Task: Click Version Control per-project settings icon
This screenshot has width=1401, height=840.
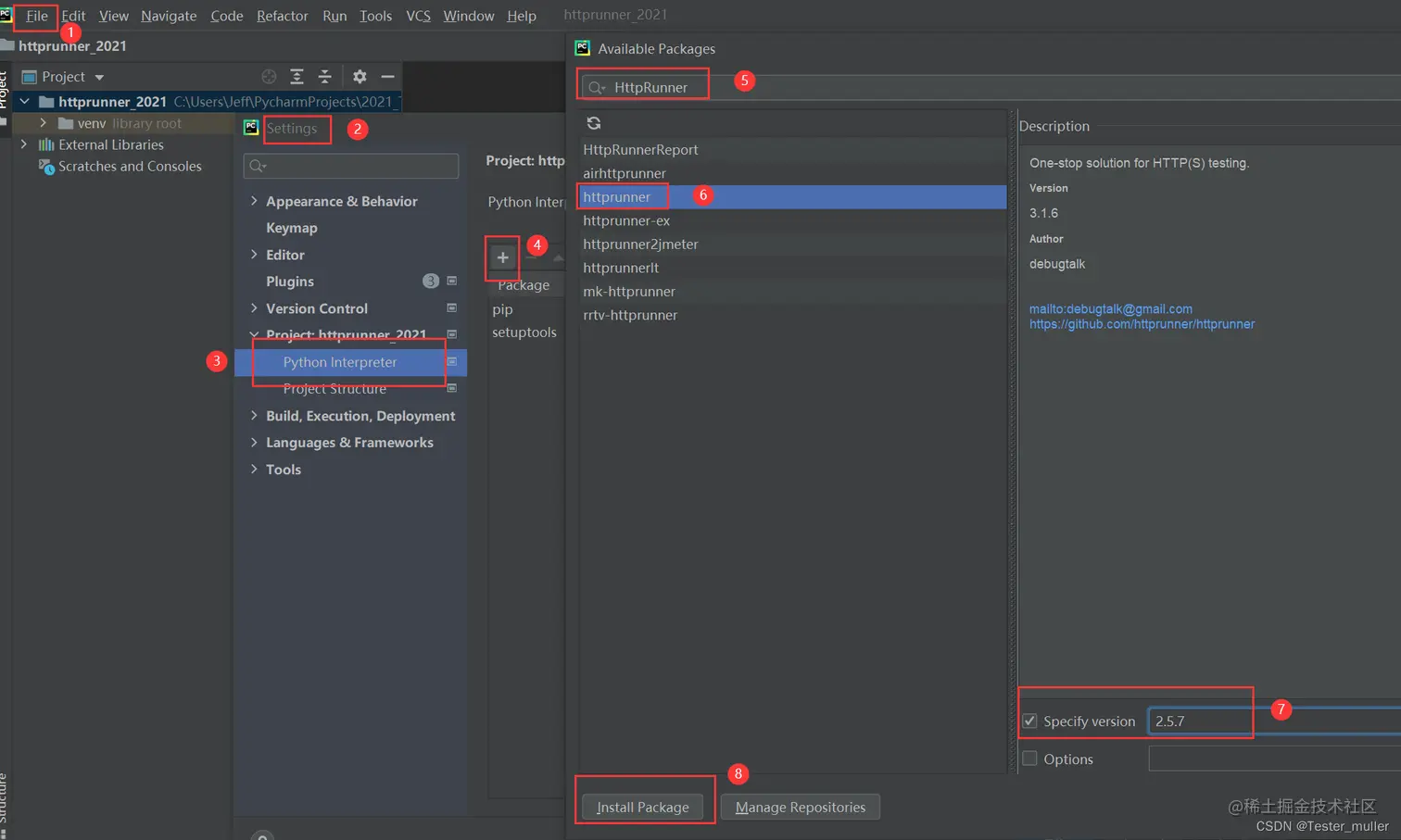Action: [x=452, y=307]
